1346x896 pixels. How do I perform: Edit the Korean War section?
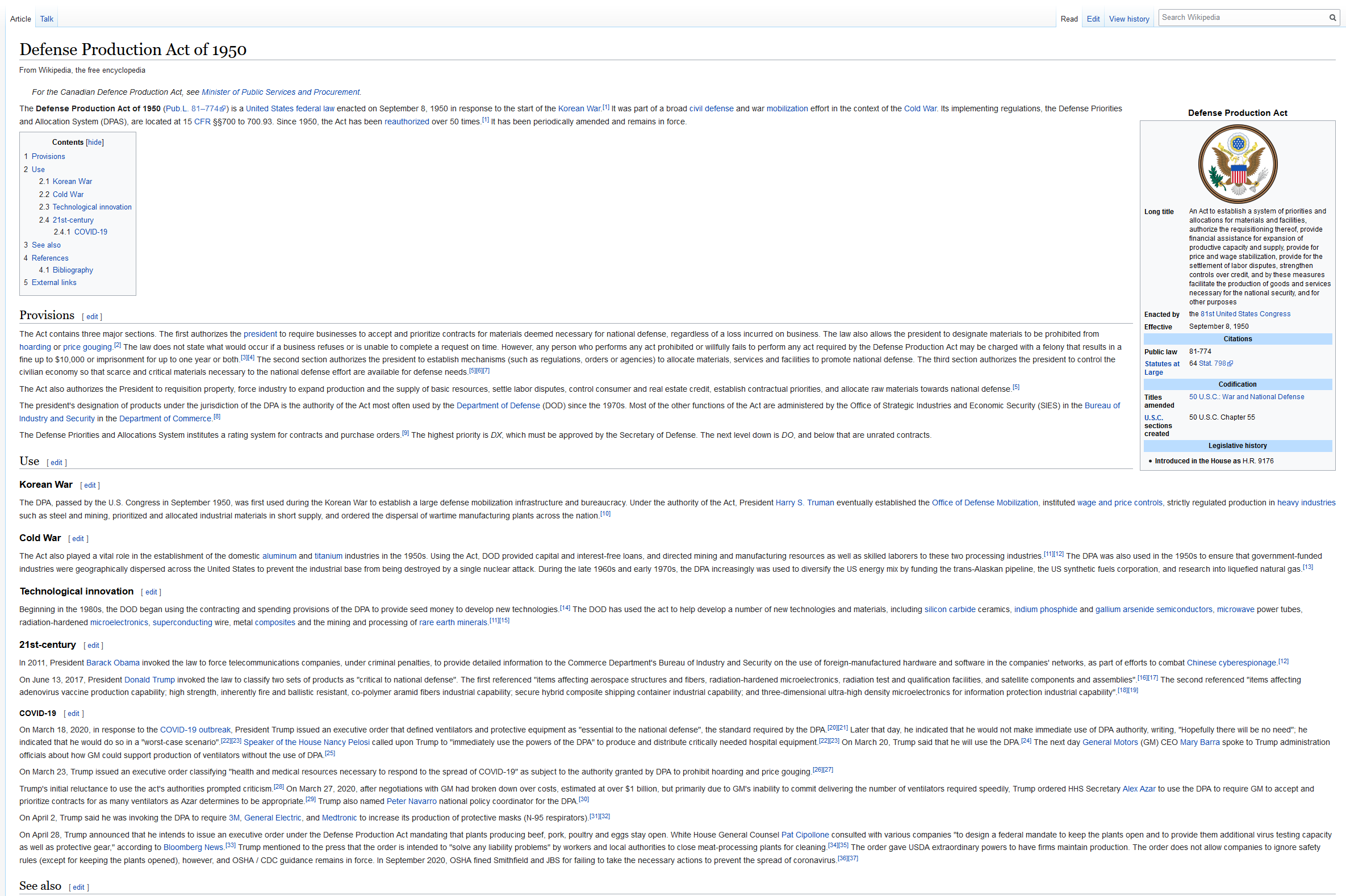(90, 485)
